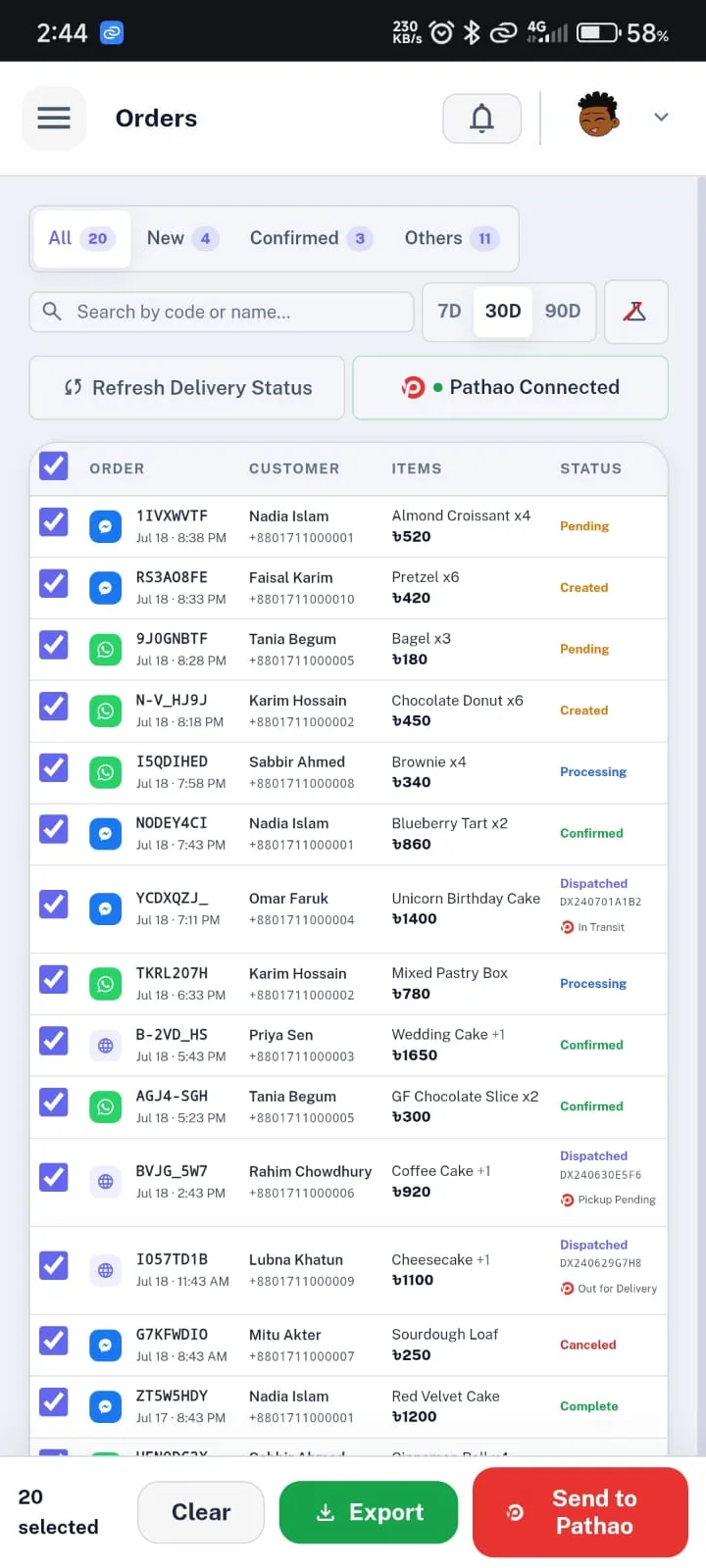The height and width of the screenshot is (1568, 706).
Task: Click Refresh Delivery Status button
Action: click(x=187, y=387)
